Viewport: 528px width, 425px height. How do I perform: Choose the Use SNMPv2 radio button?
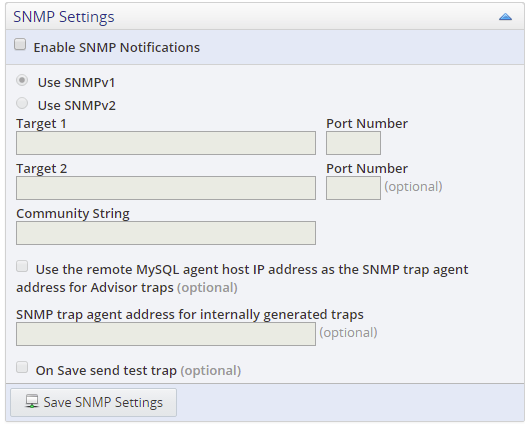pos(22,103)
